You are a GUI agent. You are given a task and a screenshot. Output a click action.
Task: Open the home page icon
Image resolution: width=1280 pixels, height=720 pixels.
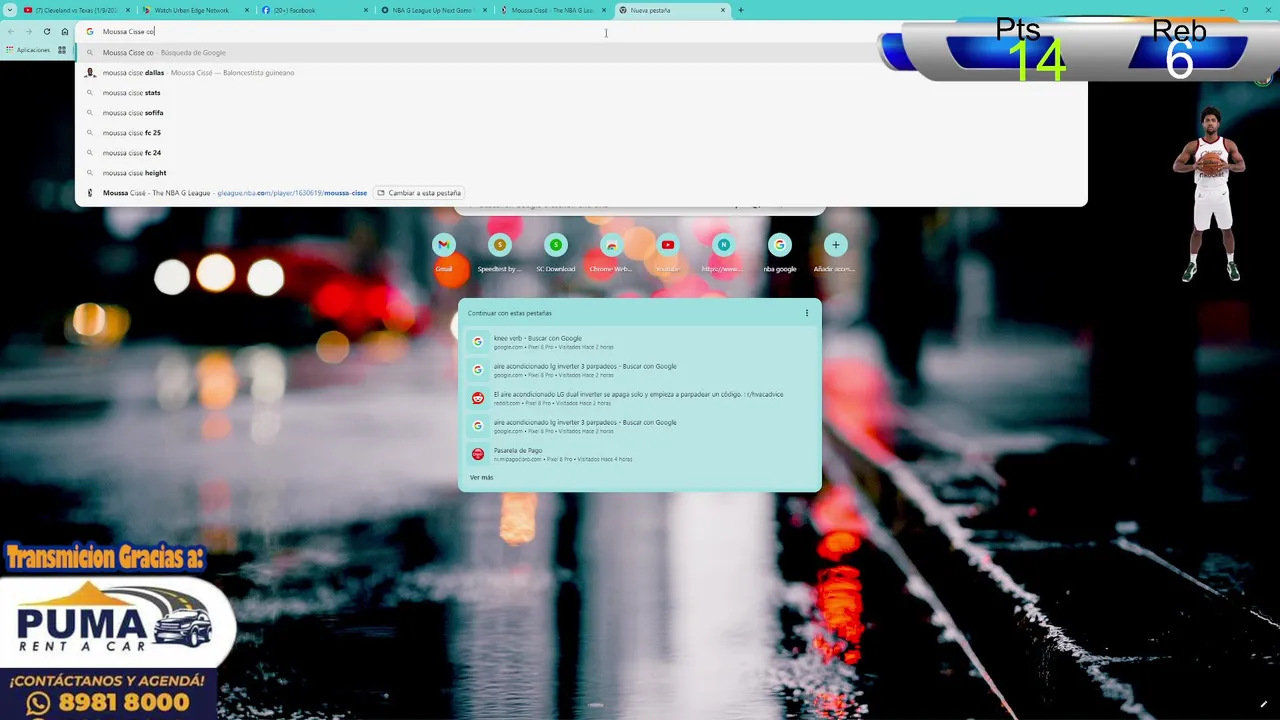pyautogui.click(x=65, y=32)
